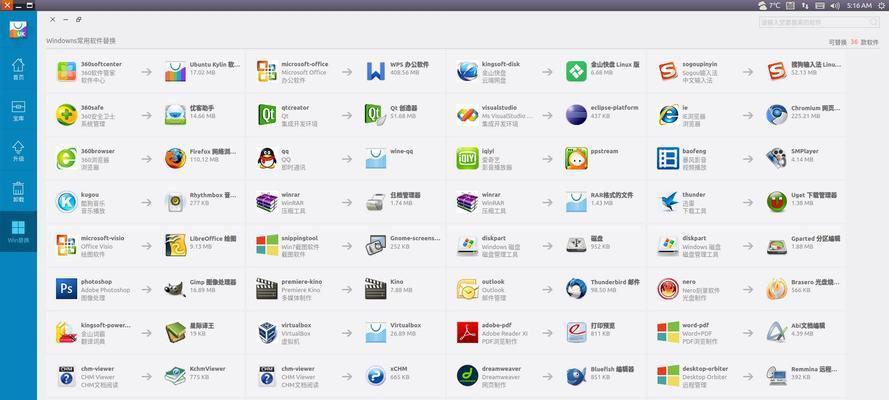Click the snippingtool icon

point(267,245)
